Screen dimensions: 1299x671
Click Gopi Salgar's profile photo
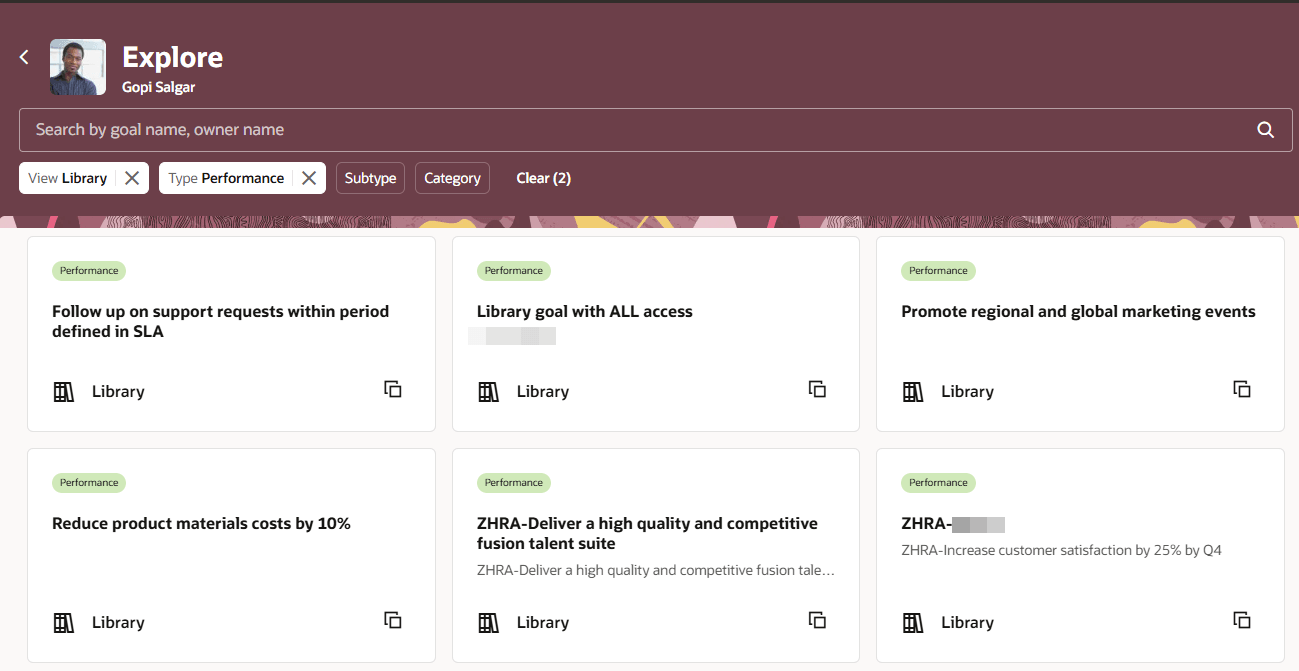tap(78, 68)
